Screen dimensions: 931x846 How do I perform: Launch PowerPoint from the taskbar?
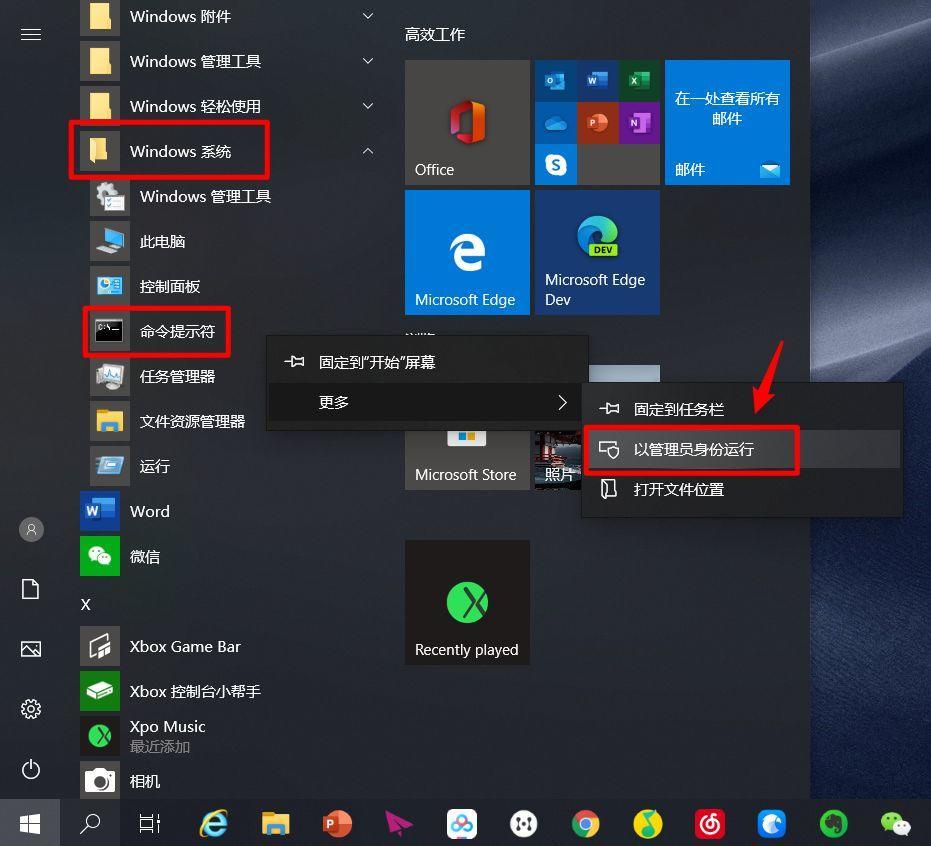coord(337,823)
